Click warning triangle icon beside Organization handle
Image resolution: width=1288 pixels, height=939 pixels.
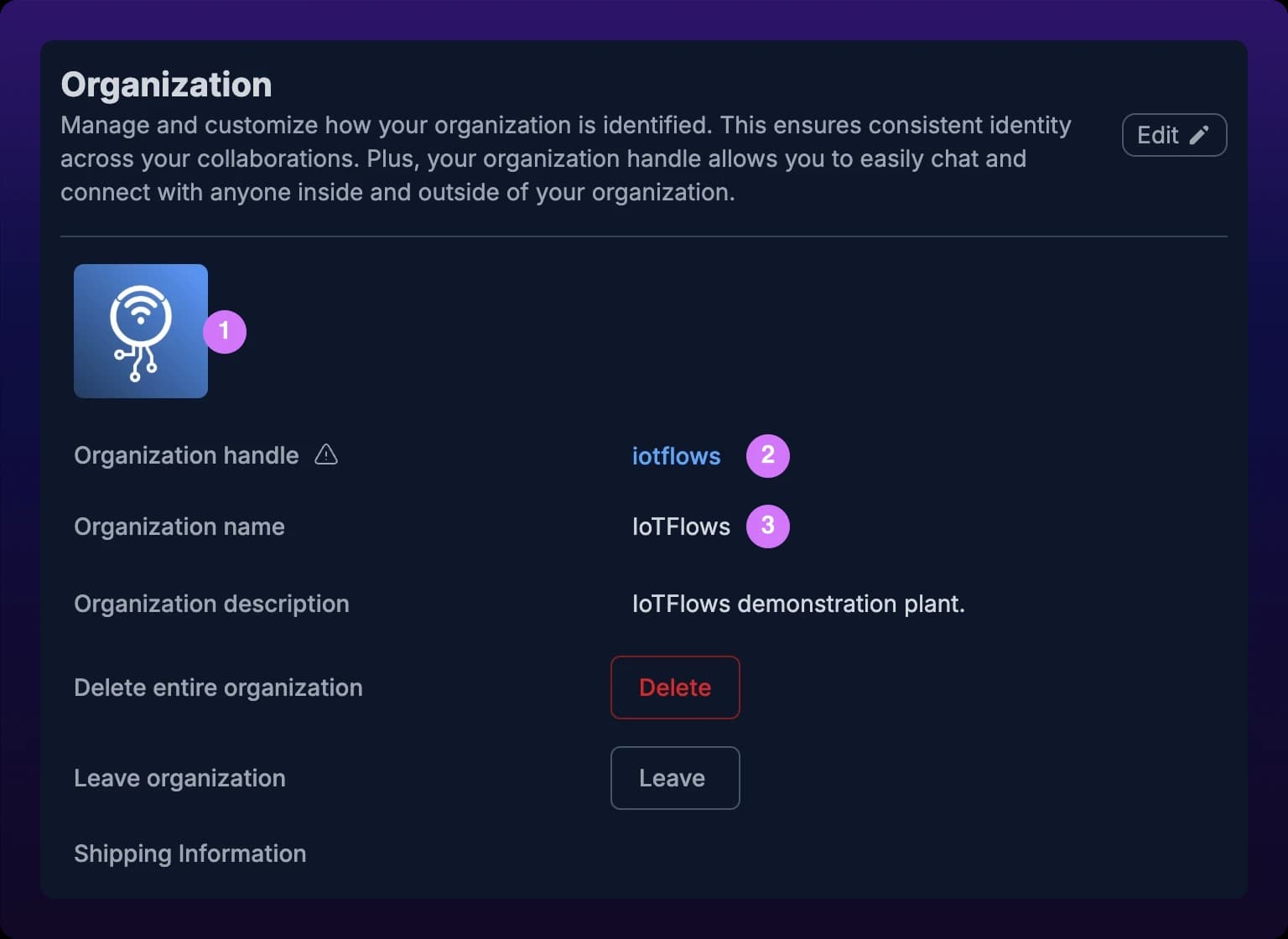pyautogui.click(x=326, y=454)
